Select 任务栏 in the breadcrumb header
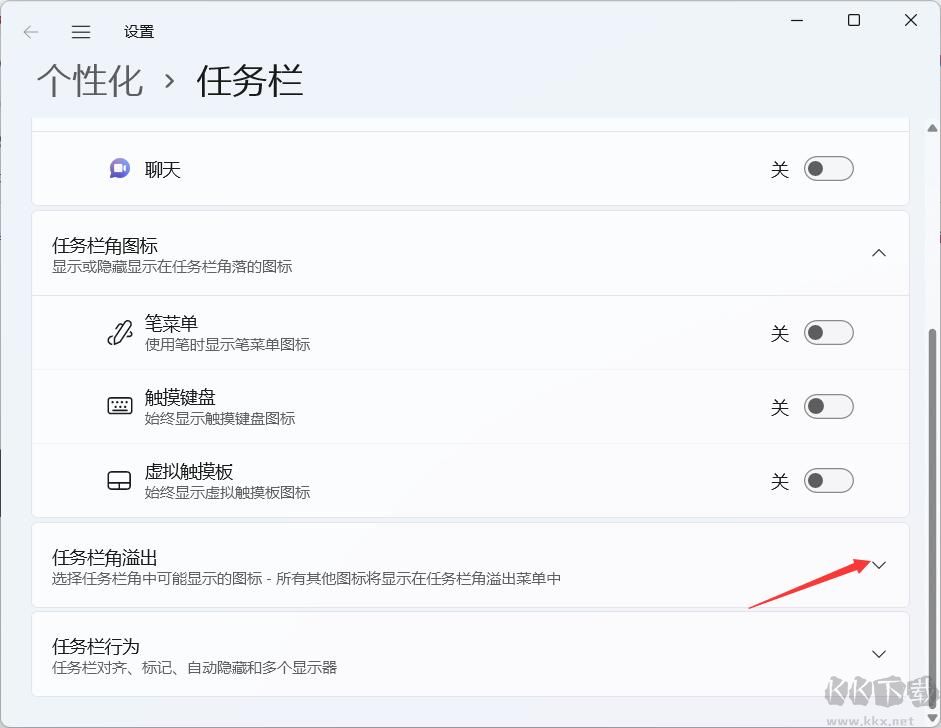This screenshot has width=941, height=728. pyautogui.click(x=249, y=80)
